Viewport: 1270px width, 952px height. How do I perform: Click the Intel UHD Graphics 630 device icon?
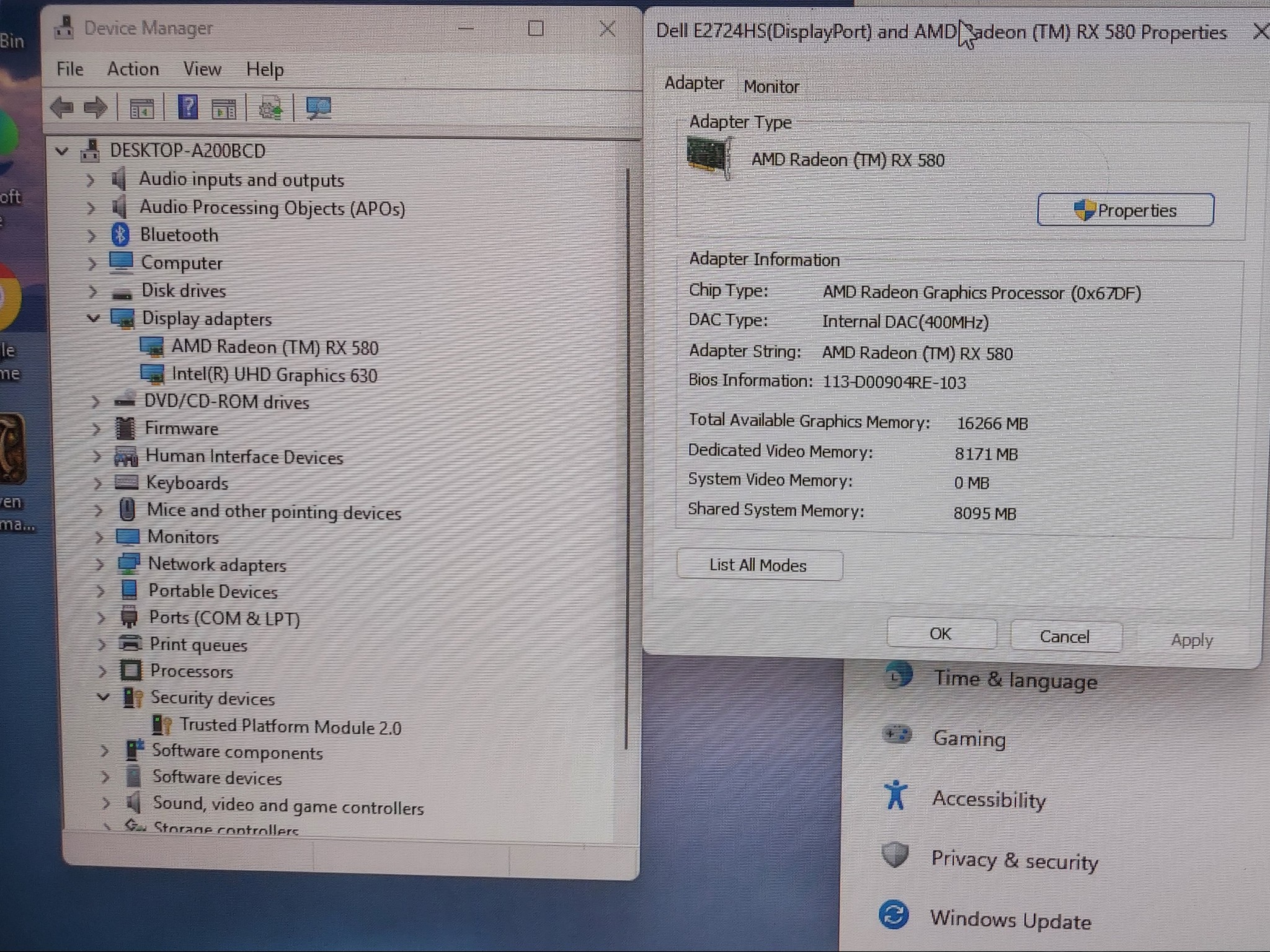(153, 375)
